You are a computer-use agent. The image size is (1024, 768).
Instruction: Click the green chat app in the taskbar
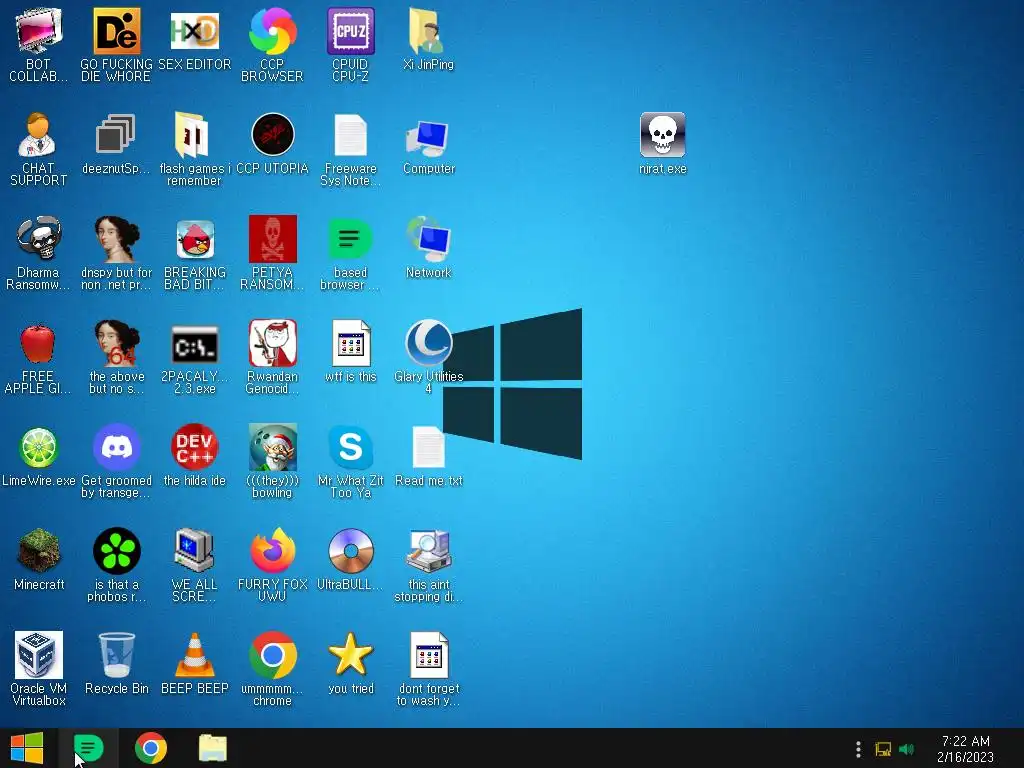tap(88, 748)
